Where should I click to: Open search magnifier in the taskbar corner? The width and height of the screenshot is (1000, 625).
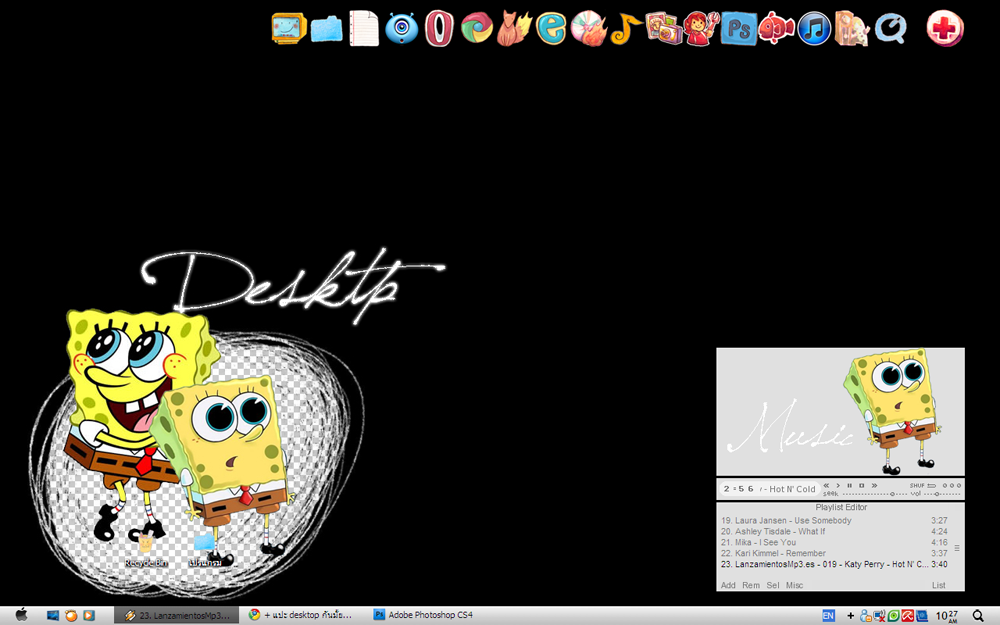(978, 615)
